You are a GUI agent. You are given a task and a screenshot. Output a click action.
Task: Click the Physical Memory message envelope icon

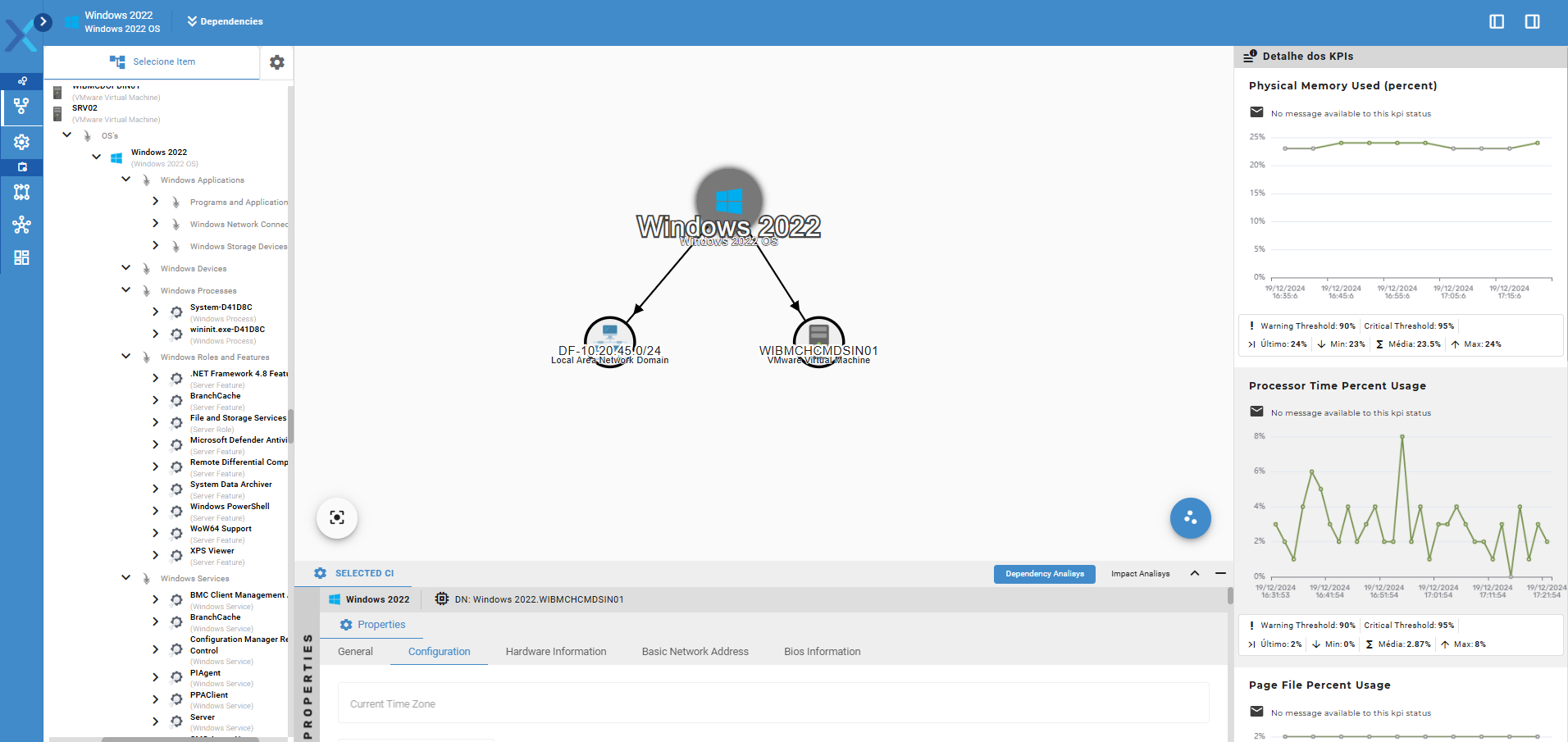[1256, 112]
